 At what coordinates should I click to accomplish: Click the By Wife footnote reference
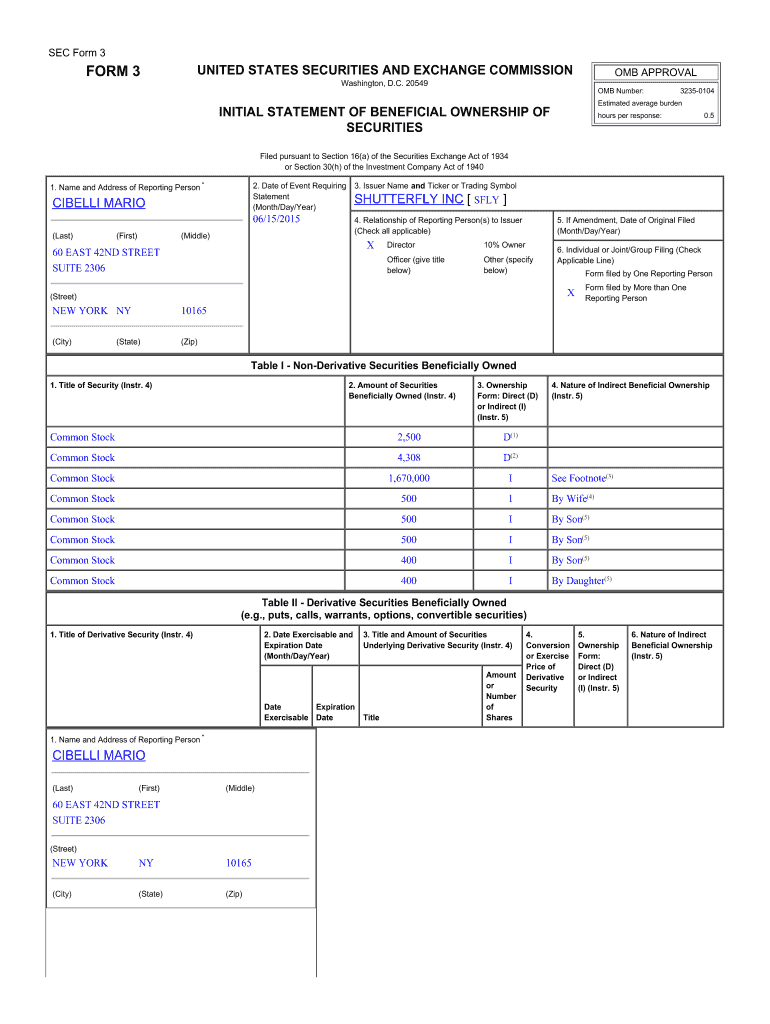(570, 499)
